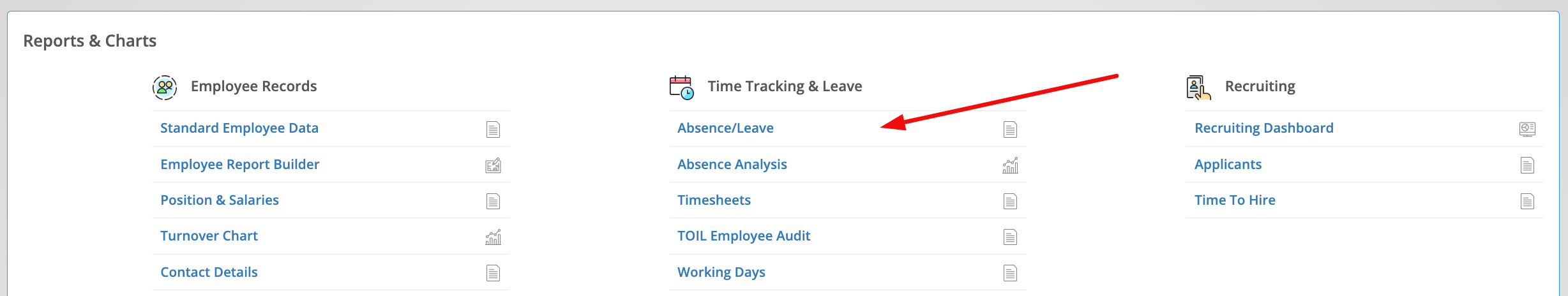Open the Timesheets report
Image resolution: width=1568 pixels, height=296 pixels.
tap(714, 200)
